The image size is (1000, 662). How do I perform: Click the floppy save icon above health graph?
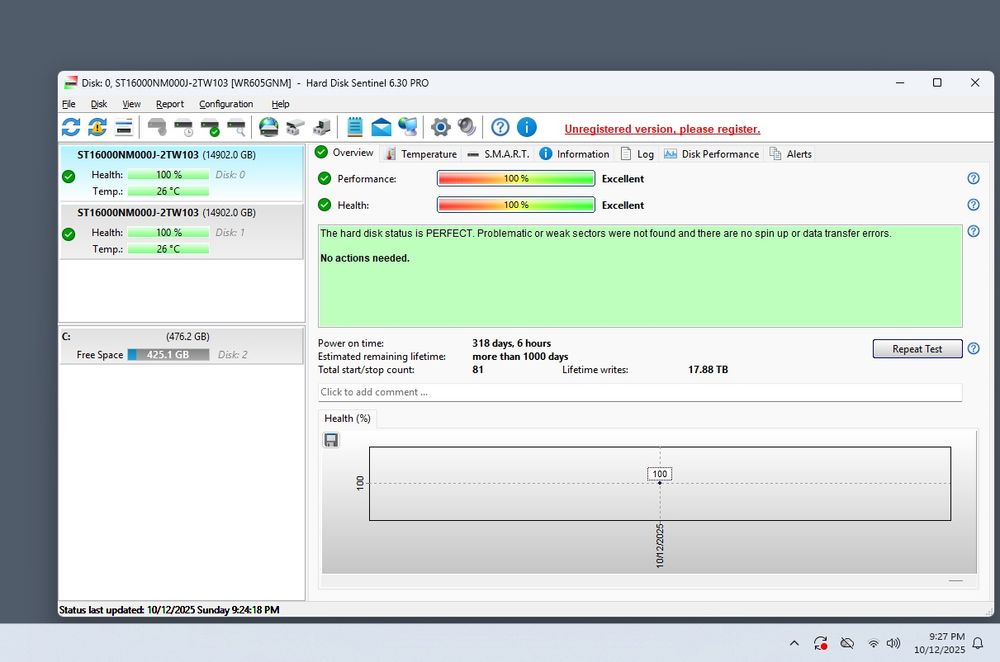(331, 440)
